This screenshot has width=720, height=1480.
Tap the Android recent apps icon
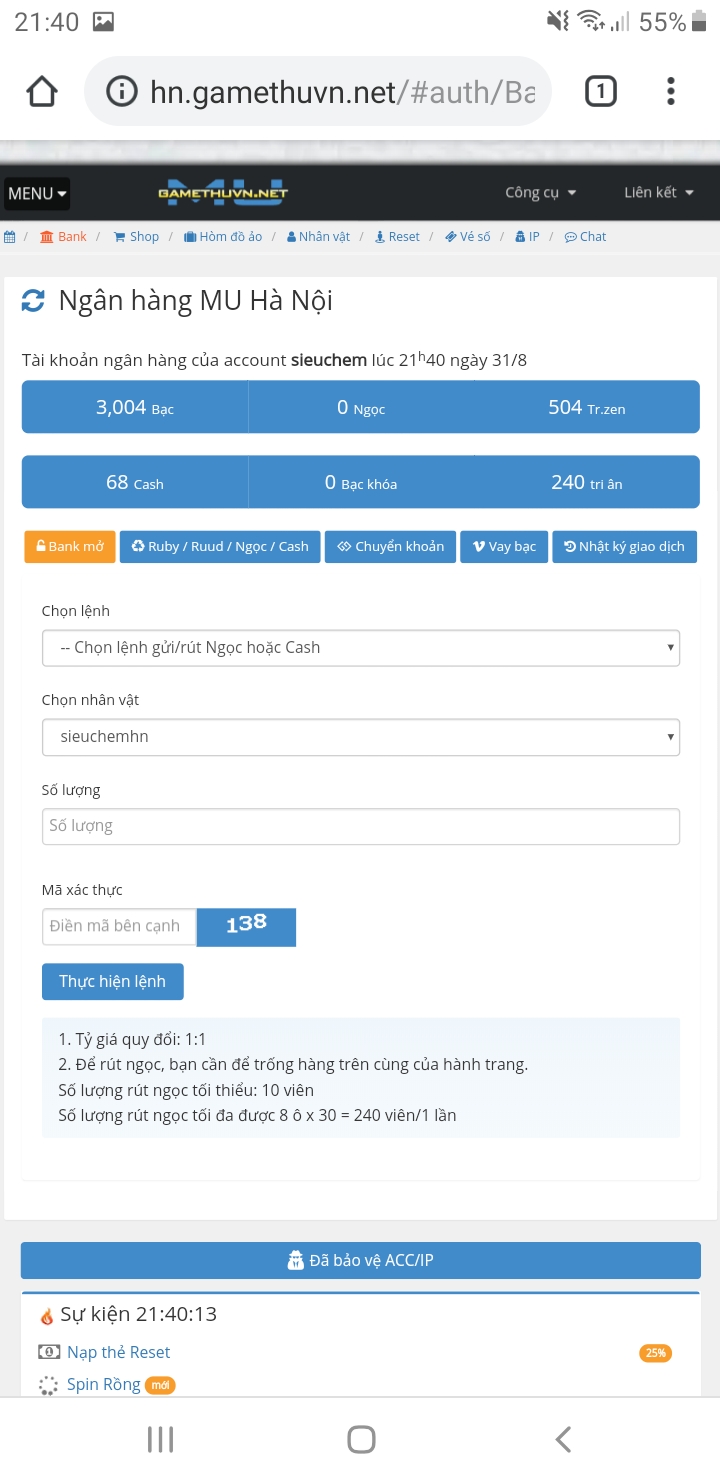point(160,1439)
